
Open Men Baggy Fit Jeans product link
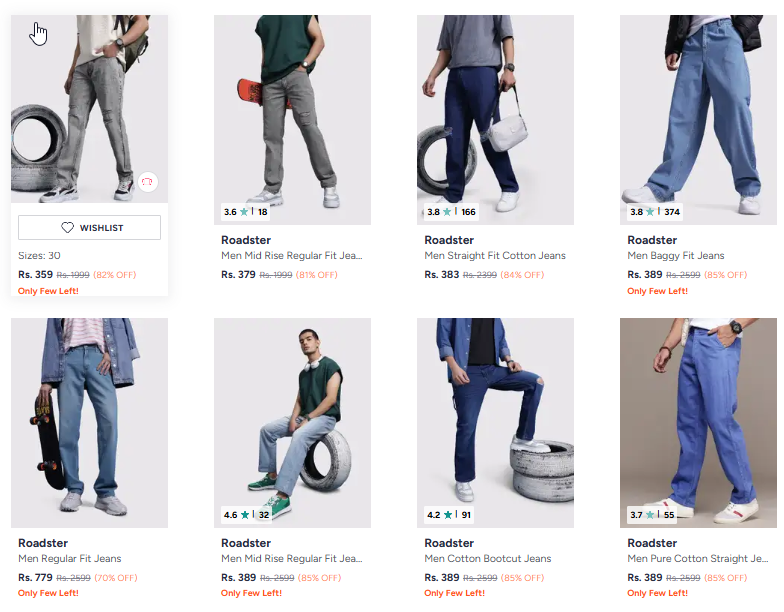pyautogui.click(x=675, y=256)
